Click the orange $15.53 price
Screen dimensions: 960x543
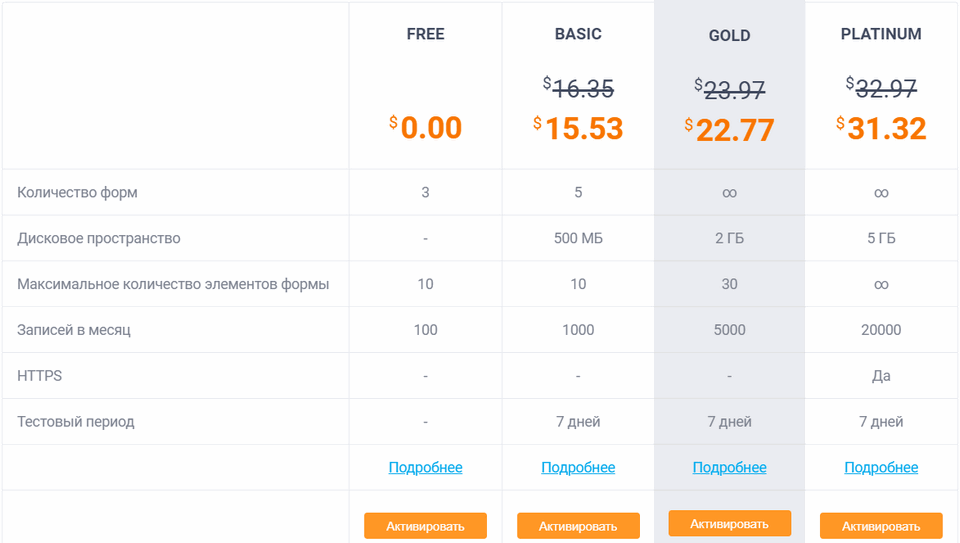tap(578, 129)
